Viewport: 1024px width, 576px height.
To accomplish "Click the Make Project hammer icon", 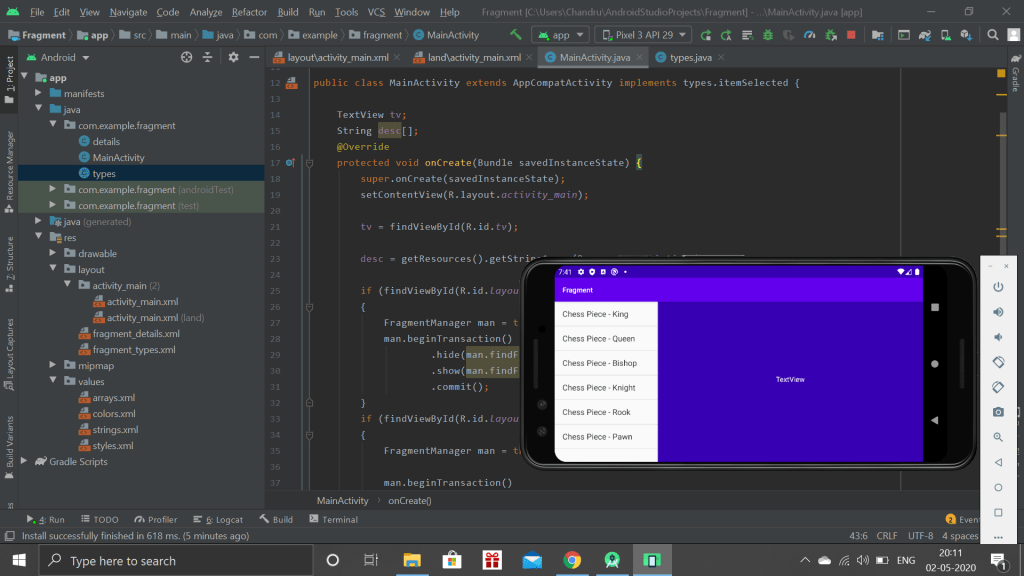I will 515,35.
